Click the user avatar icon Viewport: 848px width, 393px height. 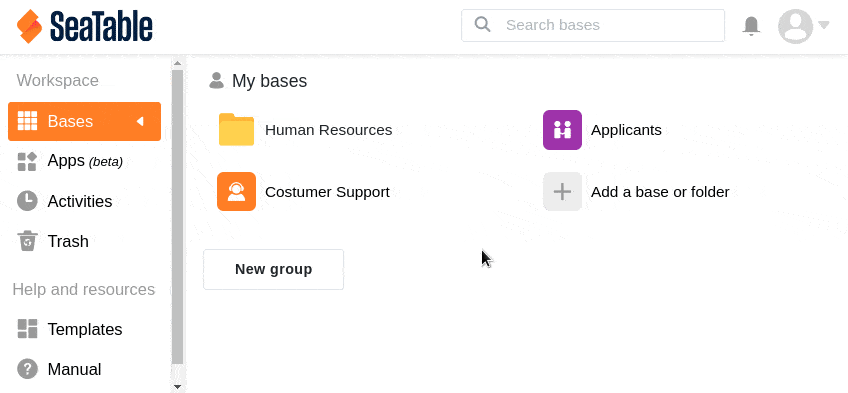click(x=795, y=26)
